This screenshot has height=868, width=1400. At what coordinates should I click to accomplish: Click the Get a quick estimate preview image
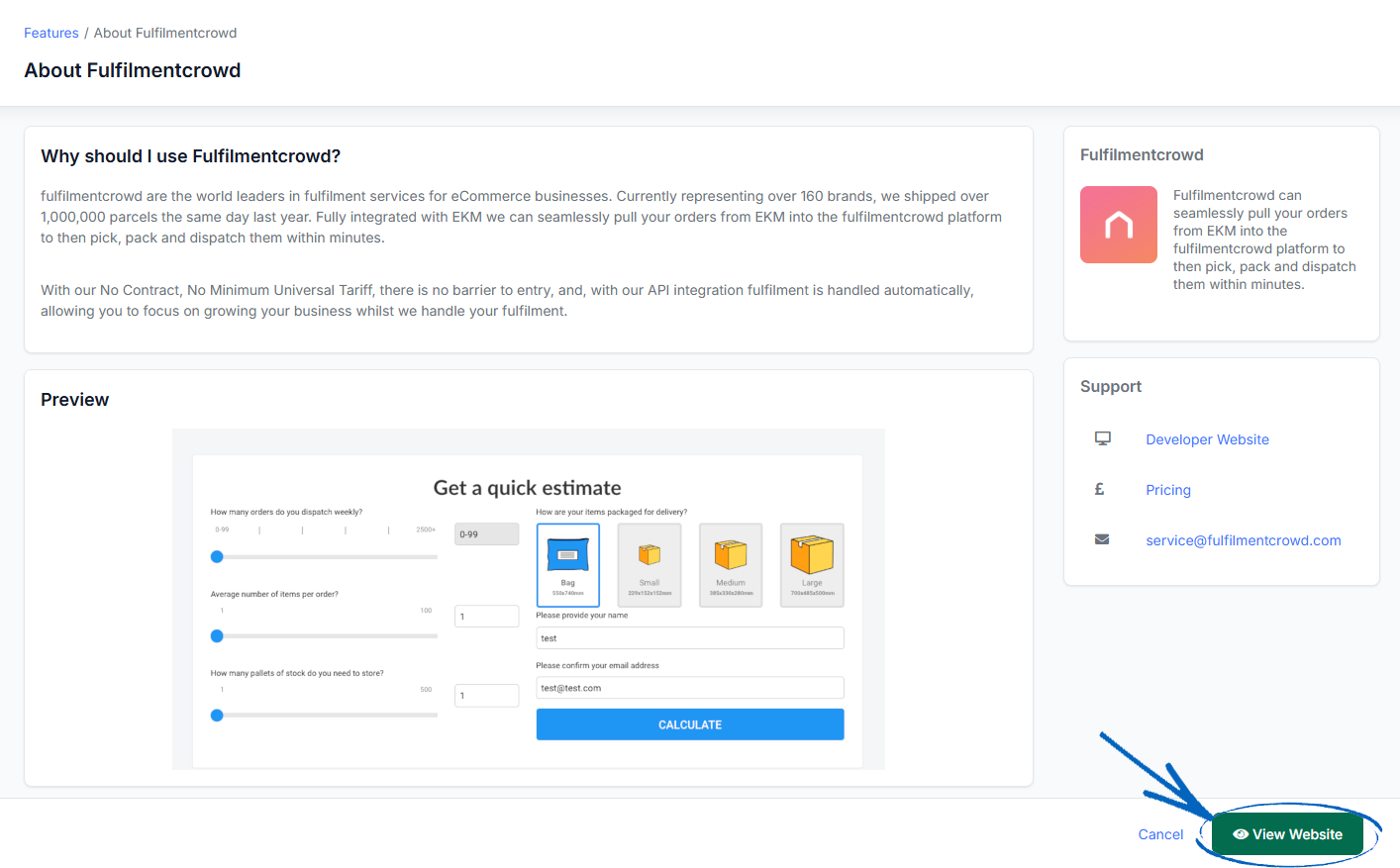click(x=529, y=599)
